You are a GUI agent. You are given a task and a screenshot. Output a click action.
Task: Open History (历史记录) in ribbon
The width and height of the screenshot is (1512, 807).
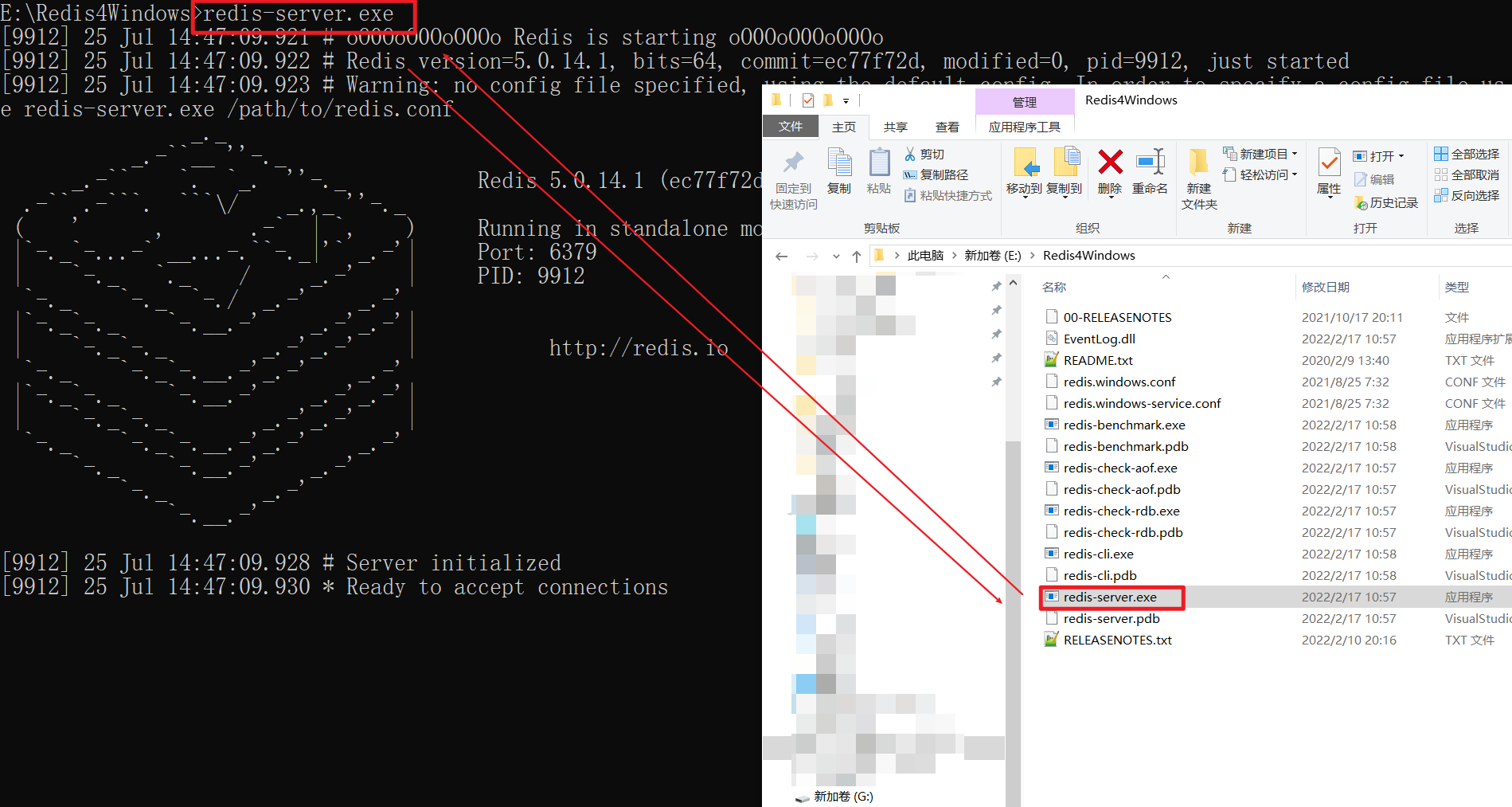[1386, 203]
